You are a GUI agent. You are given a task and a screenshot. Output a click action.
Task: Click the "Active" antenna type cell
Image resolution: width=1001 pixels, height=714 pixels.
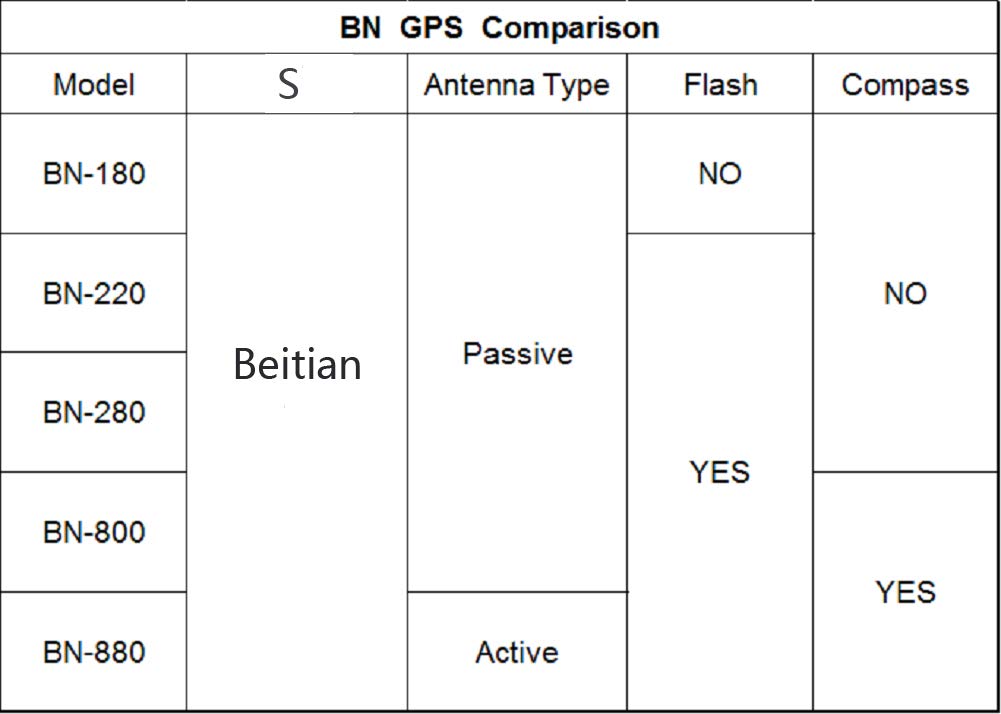516,652
